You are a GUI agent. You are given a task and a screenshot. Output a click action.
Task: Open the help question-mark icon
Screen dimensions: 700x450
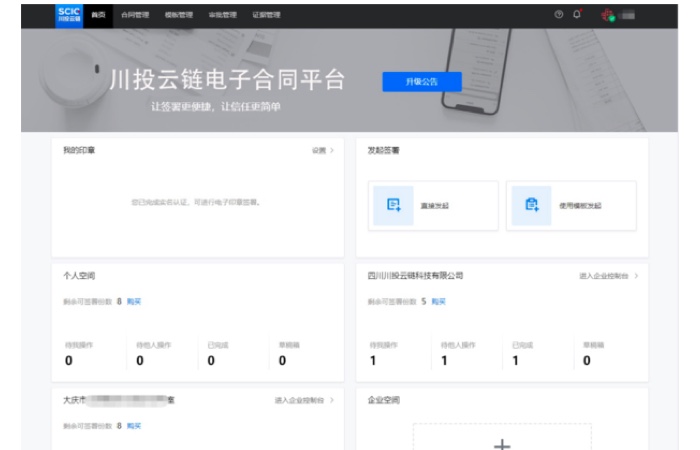click(558, 14)
